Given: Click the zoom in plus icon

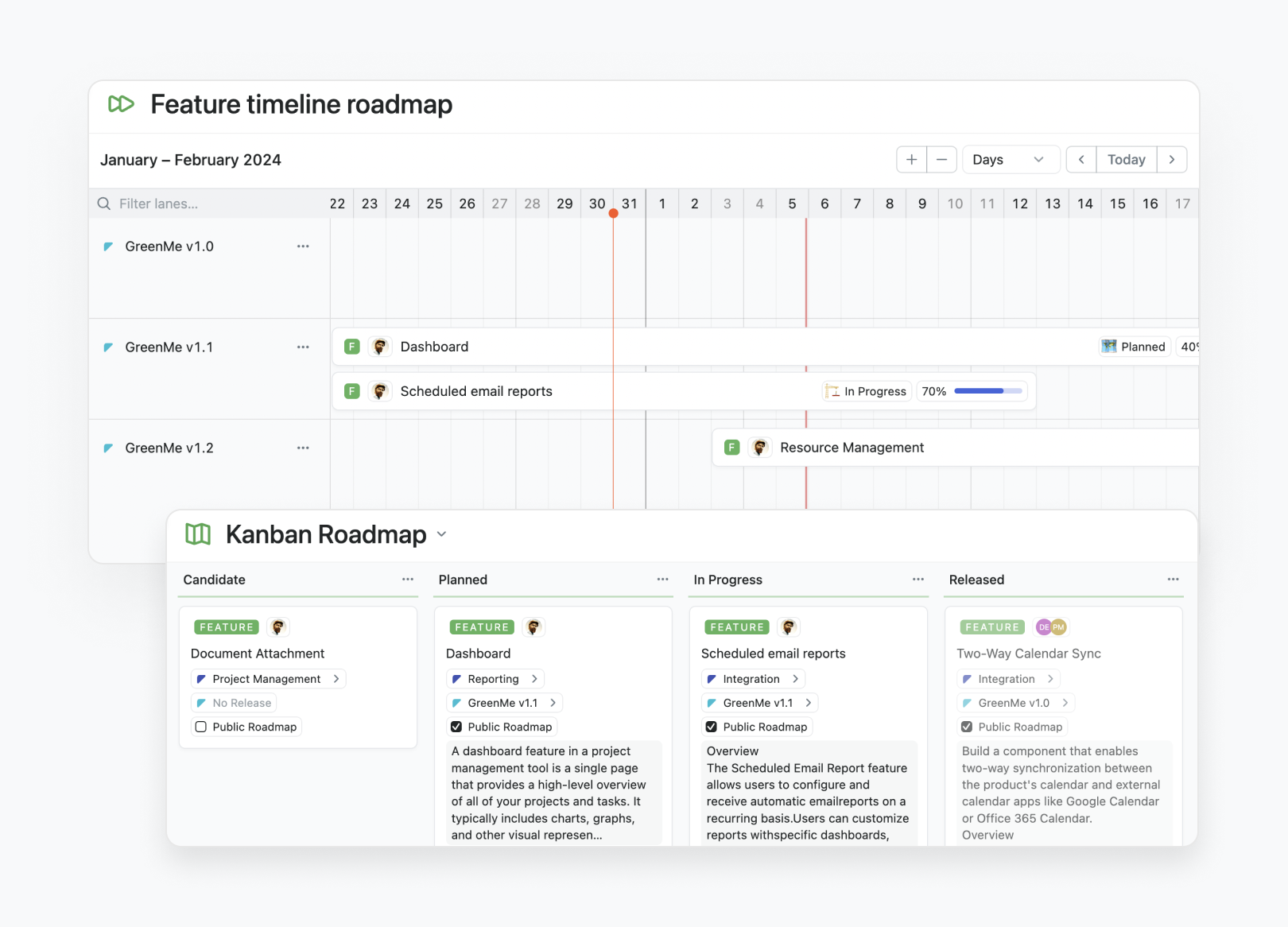Looking at the screenshot, I should [x=911, y=160].
